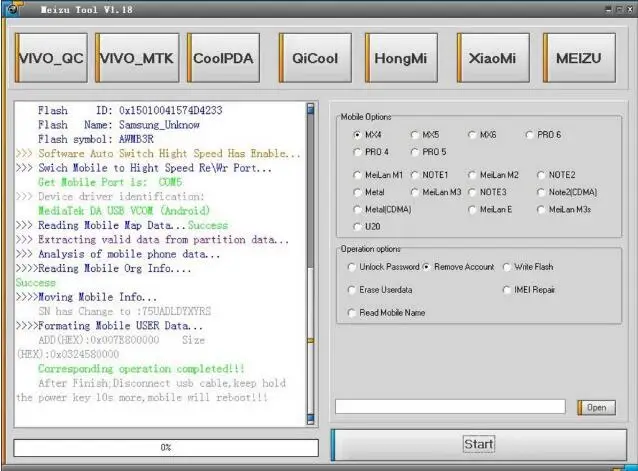The image size is (638, 471).
Task: Click the 'Analysis of mobile phone data...' line
Action: pos(118,254)
